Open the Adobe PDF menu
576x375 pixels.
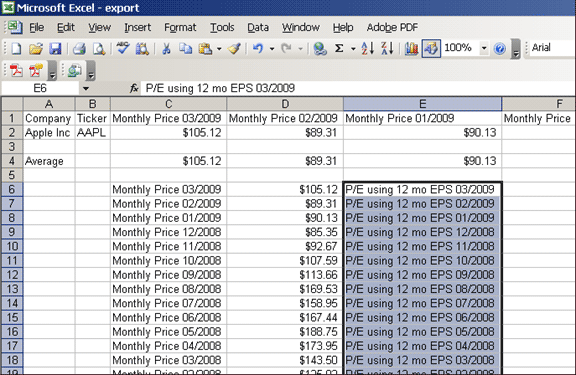[392, 28]
